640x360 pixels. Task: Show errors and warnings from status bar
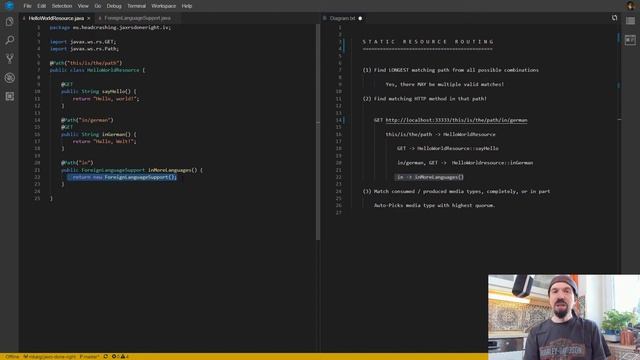point(120,356)
